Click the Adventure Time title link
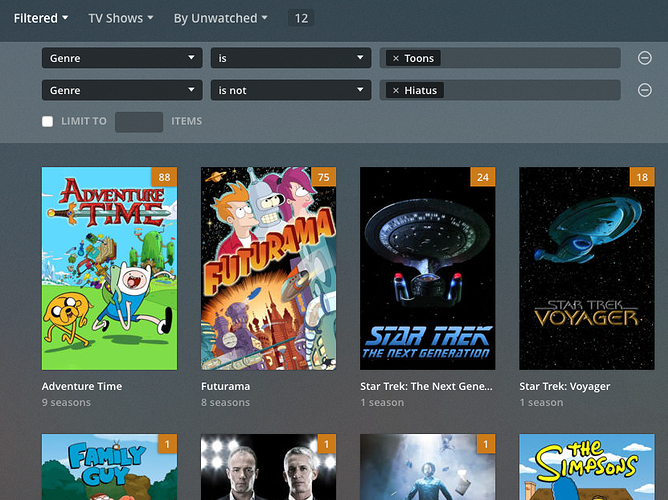The height and width of the screenshot is (500, 668). (82, 386)
